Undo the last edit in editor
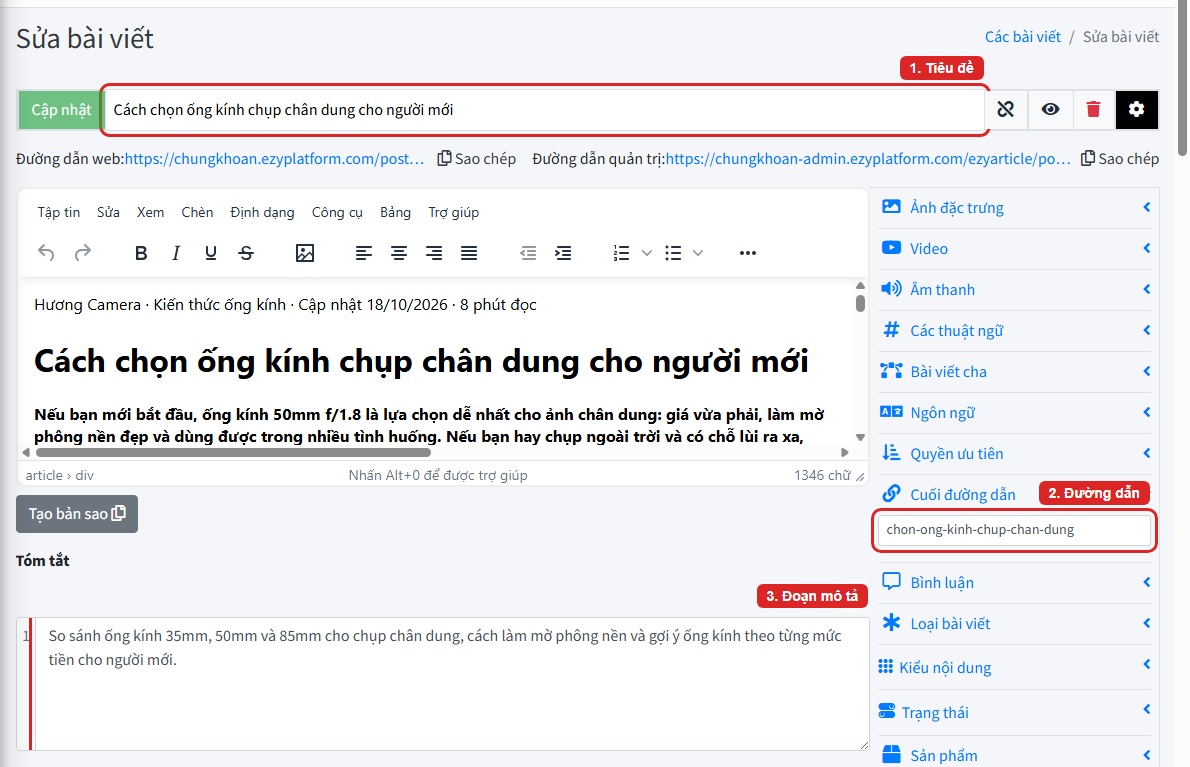Image resolution: width=1190 pixels, height=767 pixels. pyautogui.click(x=46, y=253)
